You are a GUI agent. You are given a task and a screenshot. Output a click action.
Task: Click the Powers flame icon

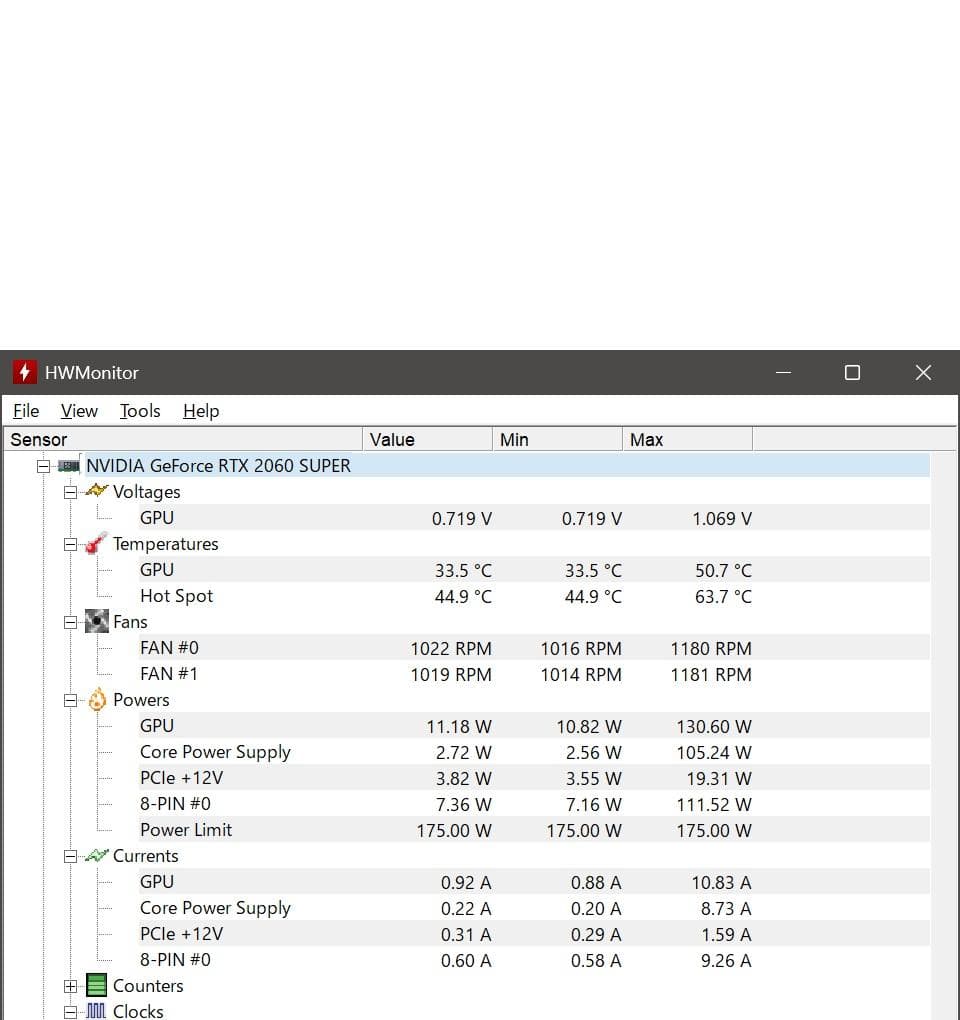[x=97, y=700]
